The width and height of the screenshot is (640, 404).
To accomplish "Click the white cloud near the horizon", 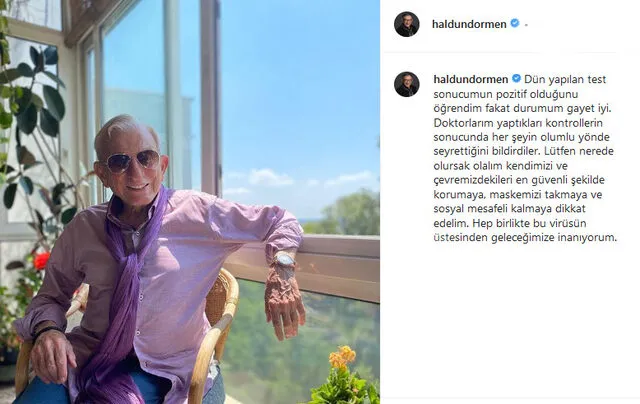I will [x=269, y=178].
